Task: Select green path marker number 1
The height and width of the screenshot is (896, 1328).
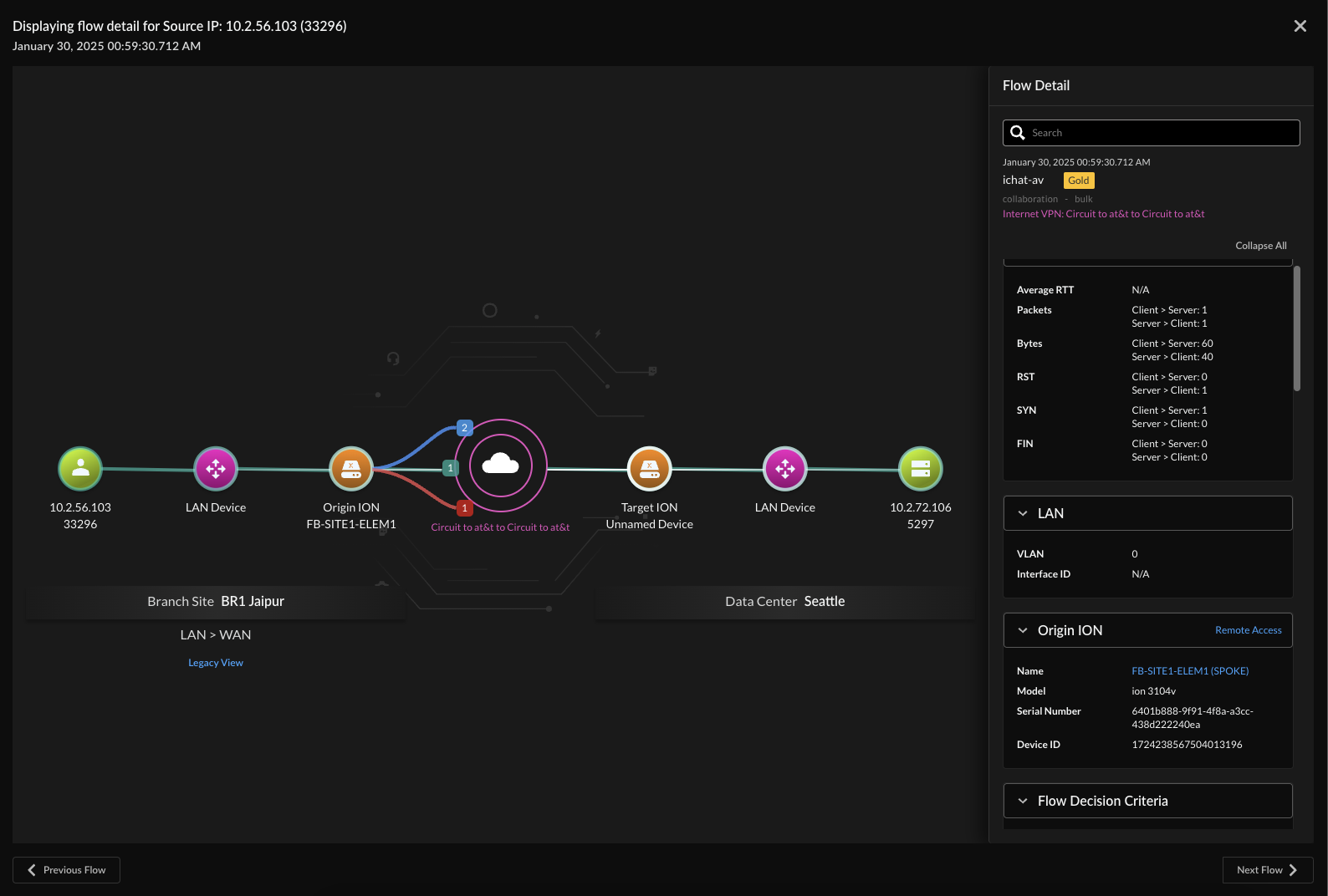Action: [451, 468]
